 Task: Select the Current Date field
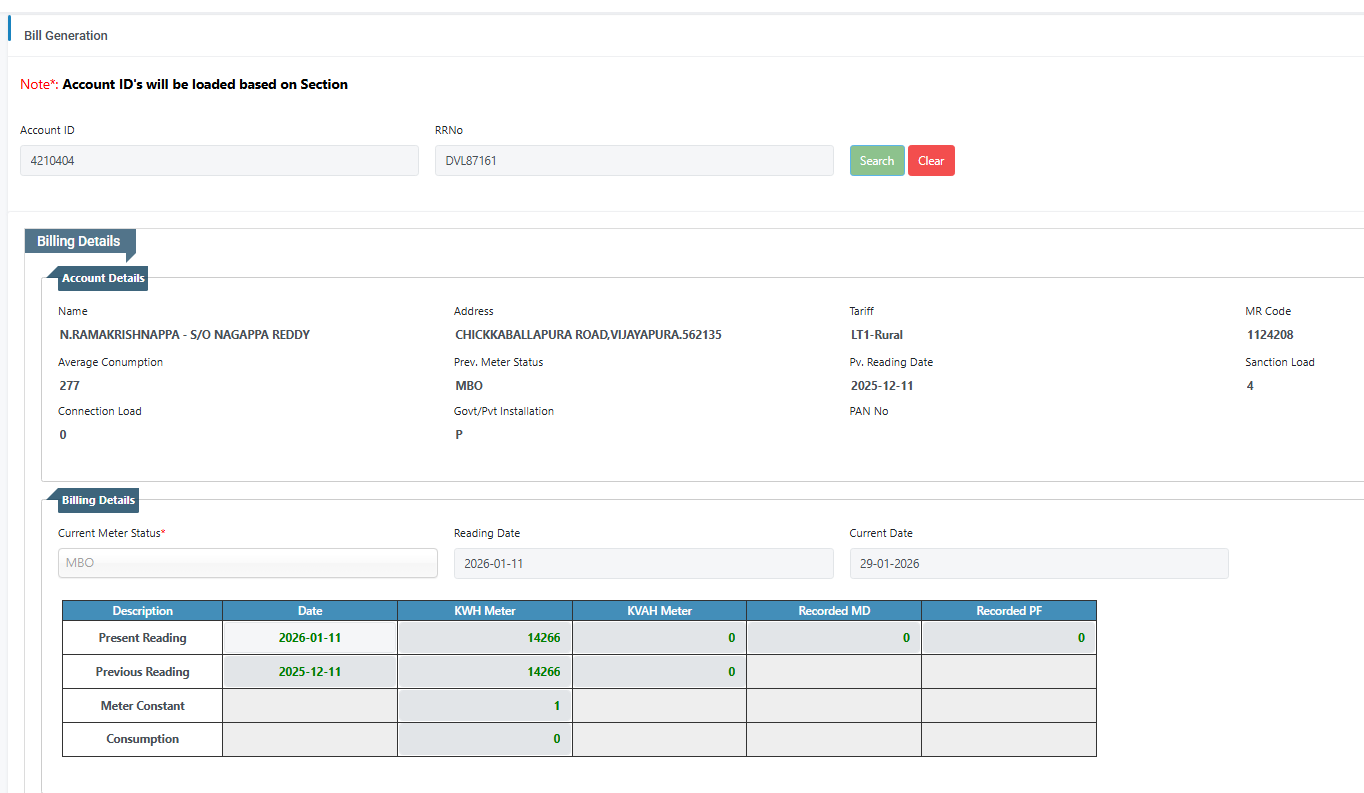pyautogui.click(x=1038, y=563)
